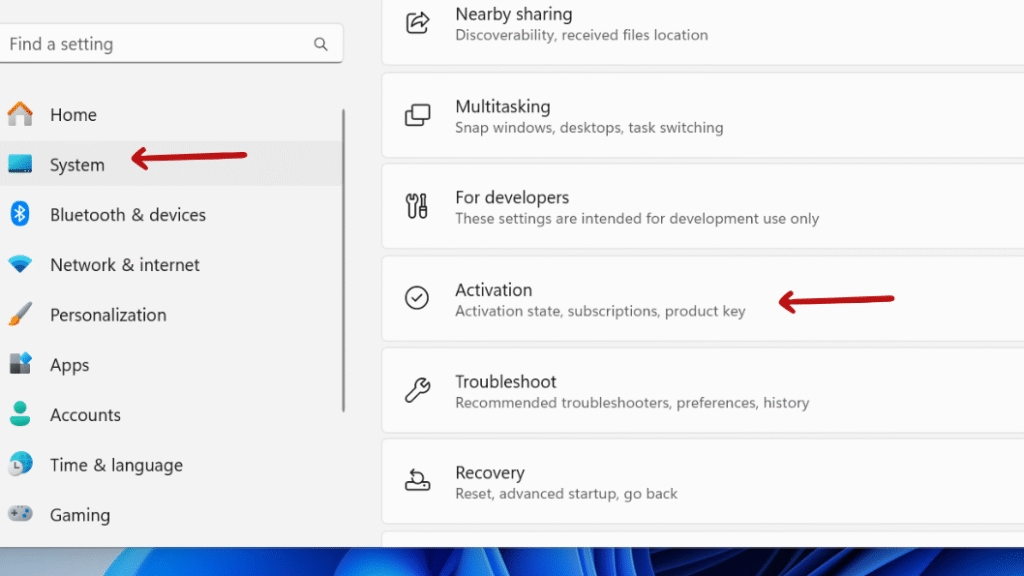Click the sidebar vertical scrollbar

[x=343, y=261]
